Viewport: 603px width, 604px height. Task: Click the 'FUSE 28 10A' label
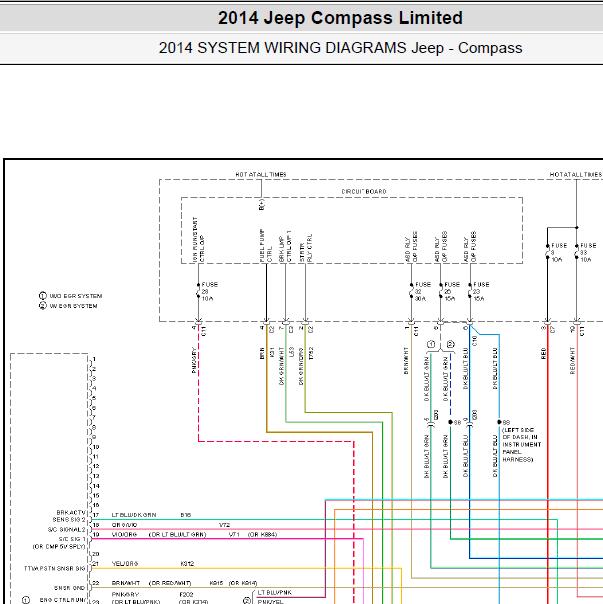(209, 292)
